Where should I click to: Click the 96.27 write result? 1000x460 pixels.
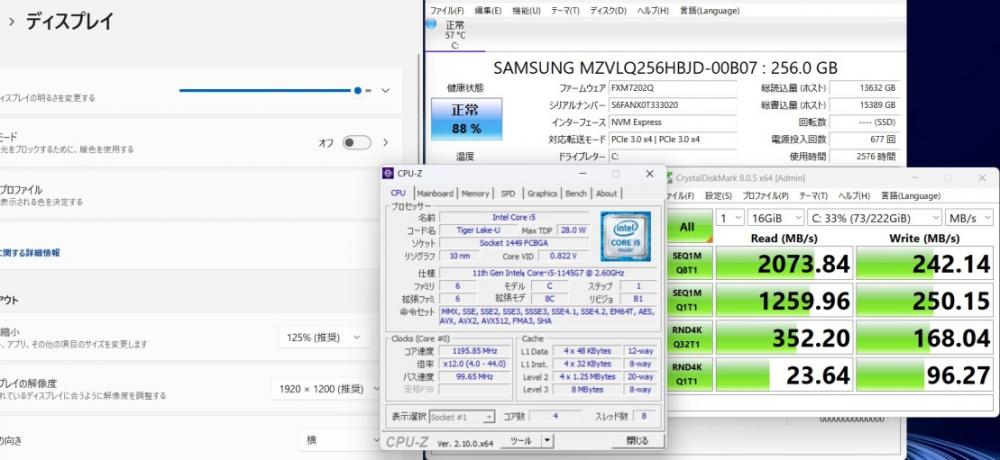924,375
